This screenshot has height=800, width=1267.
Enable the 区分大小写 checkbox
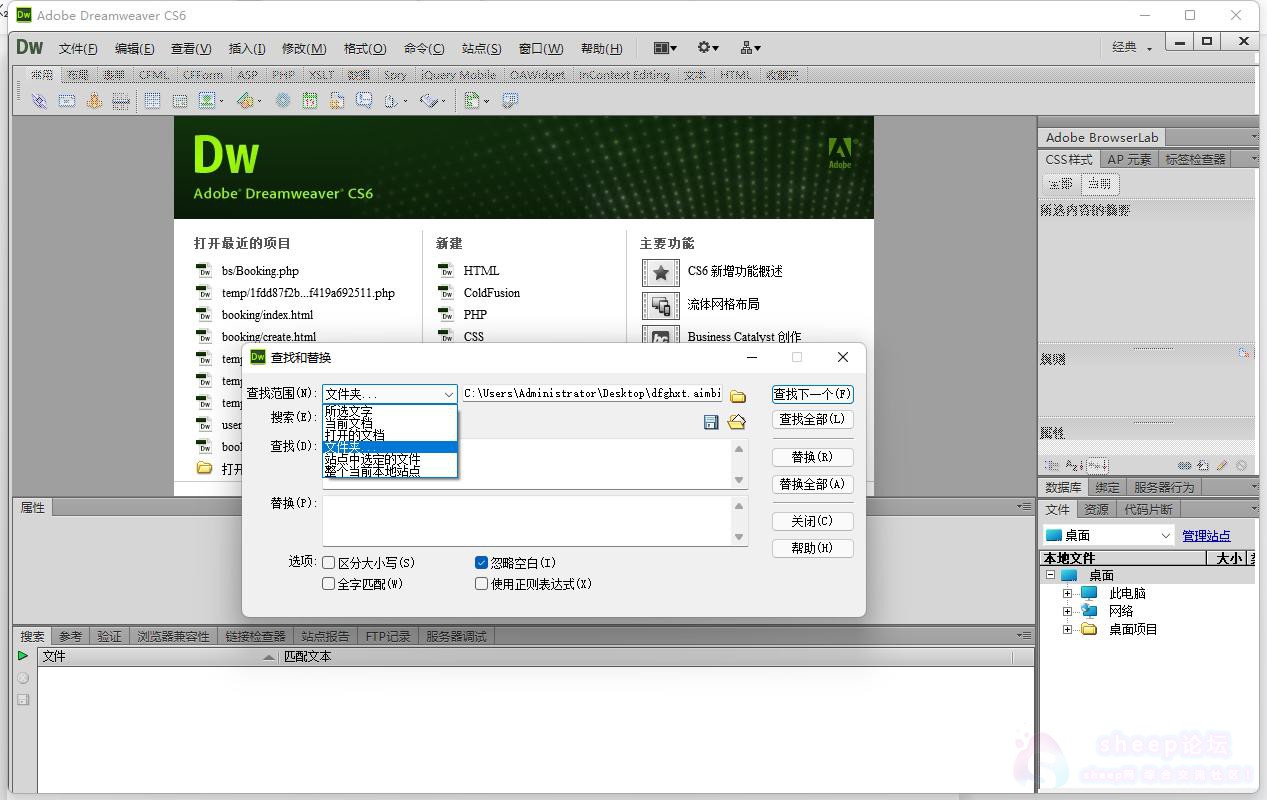coord(328,563)
